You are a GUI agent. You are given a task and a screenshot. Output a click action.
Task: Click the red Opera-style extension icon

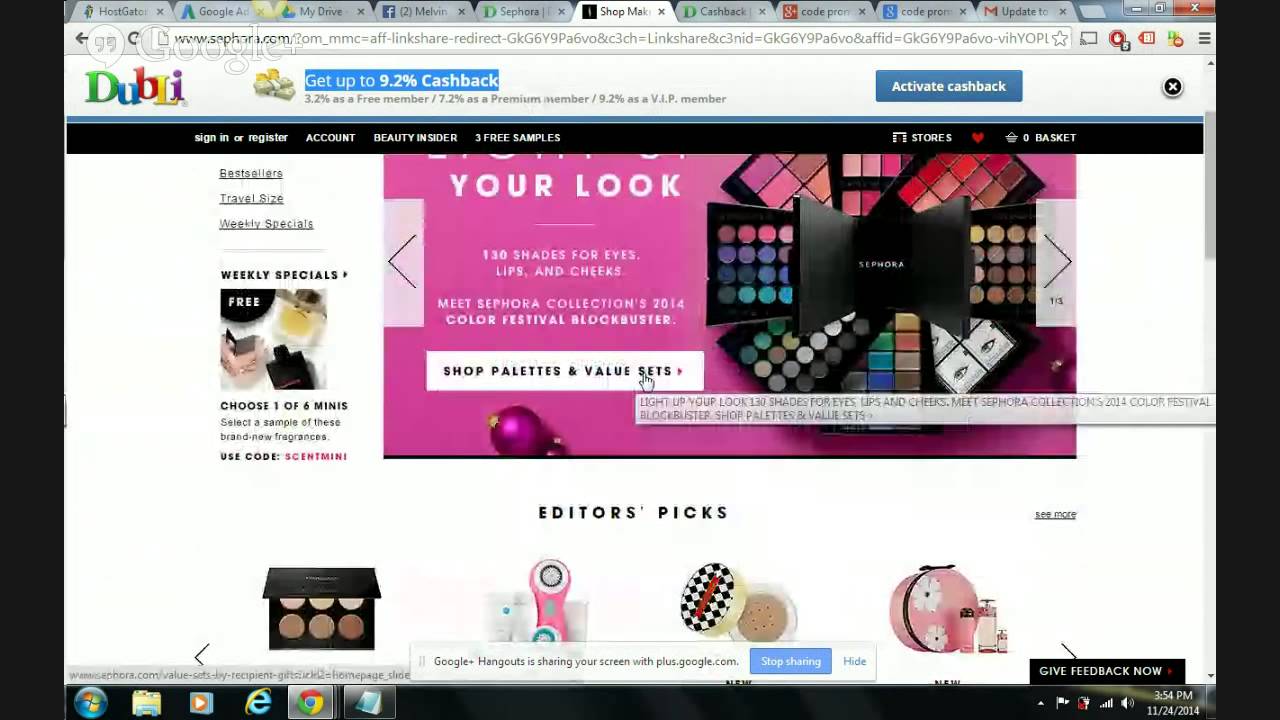(1118, 39)
